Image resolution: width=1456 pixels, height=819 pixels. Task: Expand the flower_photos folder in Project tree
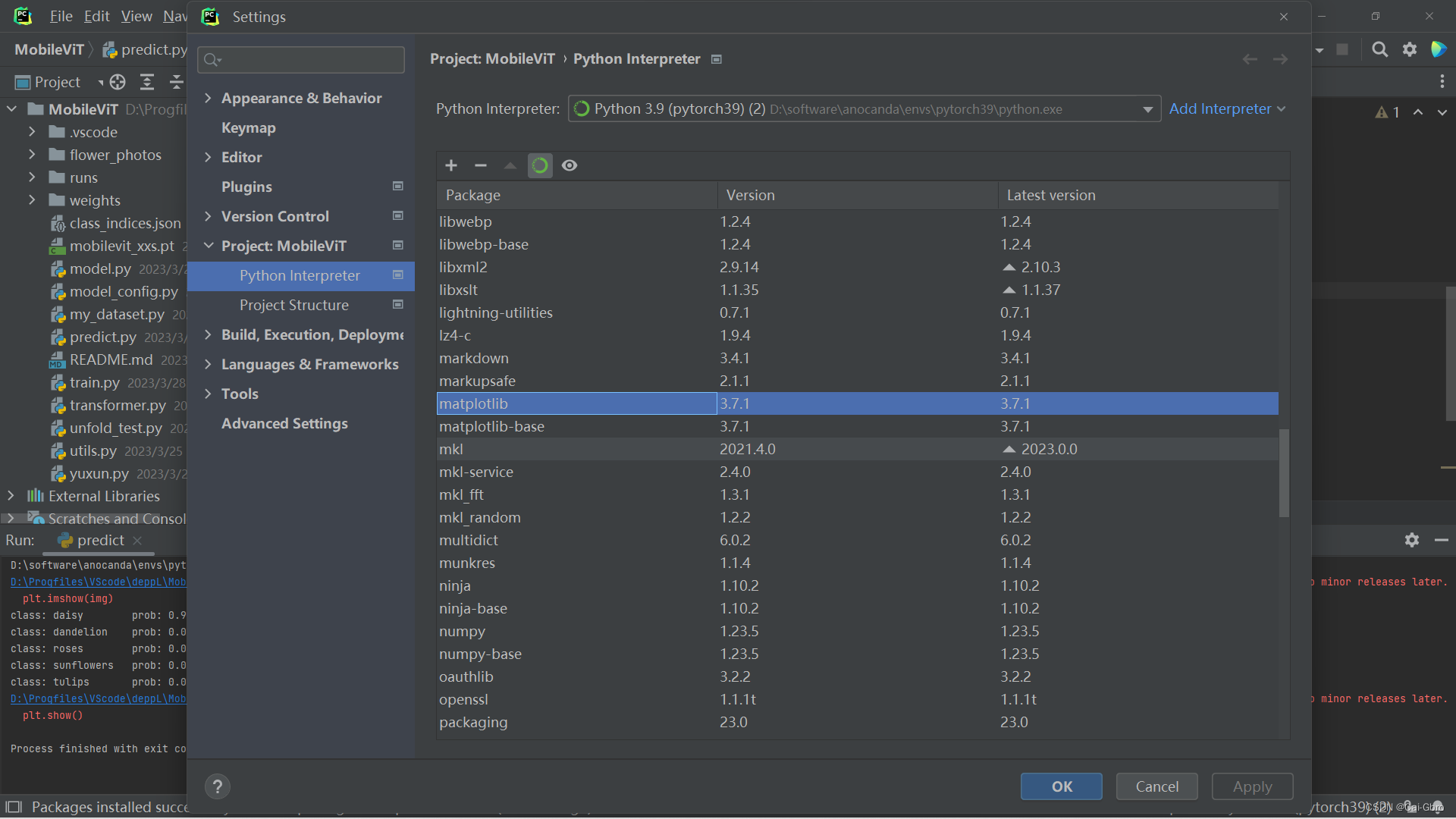pos(32,155)
